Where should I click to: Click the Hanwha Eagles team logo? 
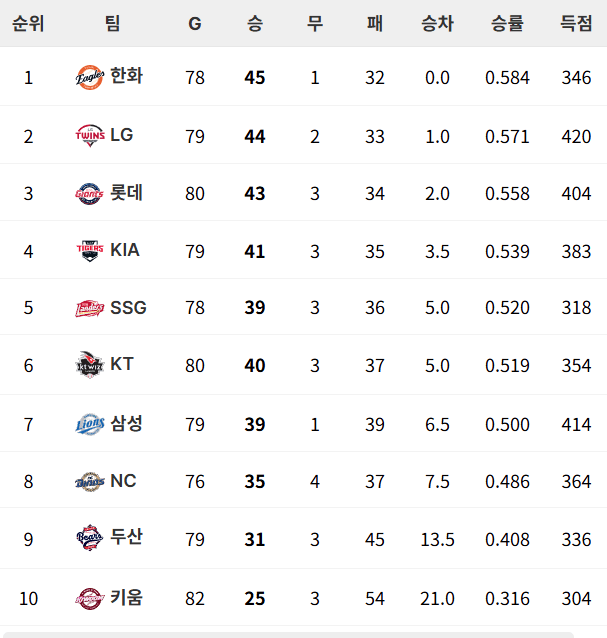tap(90, 77)
